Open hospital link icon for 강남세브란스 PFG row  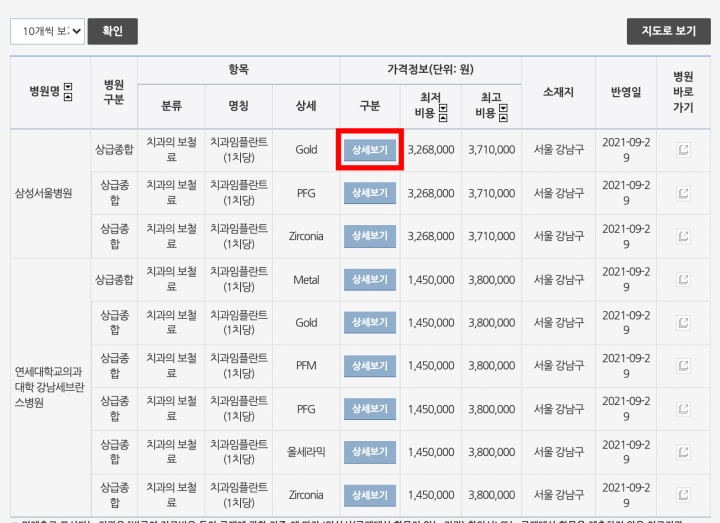[x=683, y=409]
